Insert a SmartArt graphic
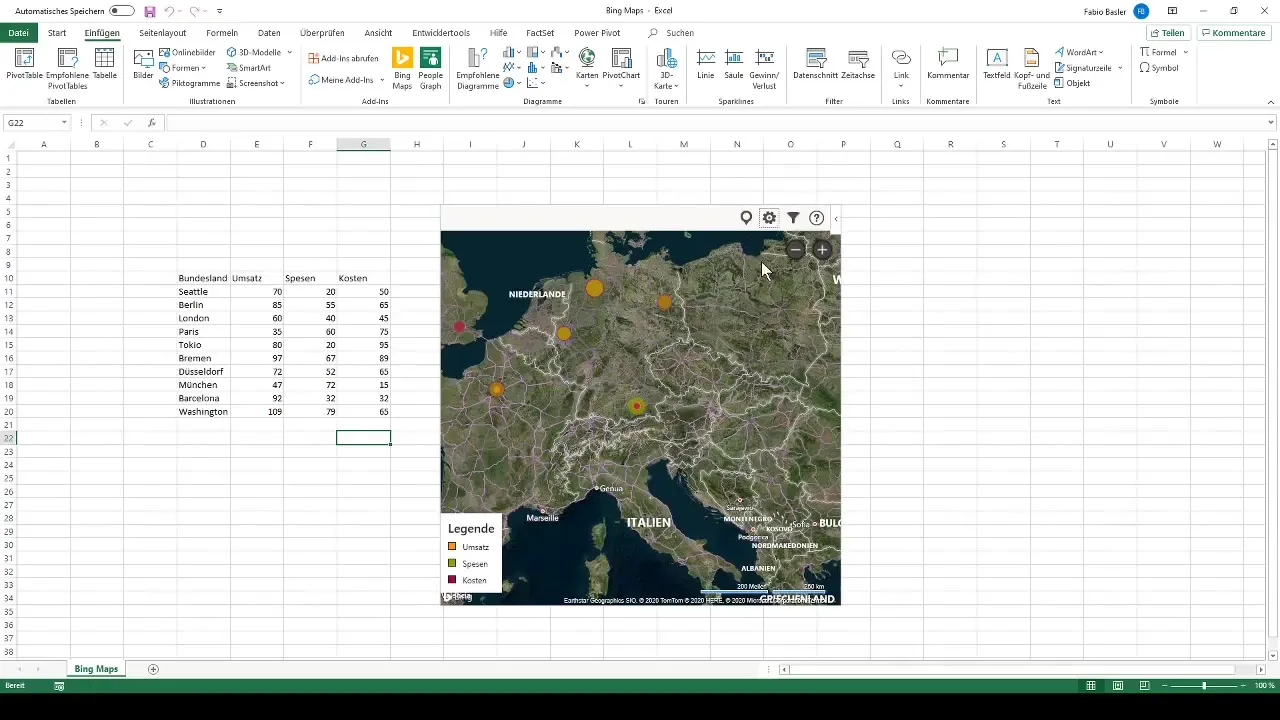Image resolution: width=1280 pixels, height=720 pixels. coord(248,68)
